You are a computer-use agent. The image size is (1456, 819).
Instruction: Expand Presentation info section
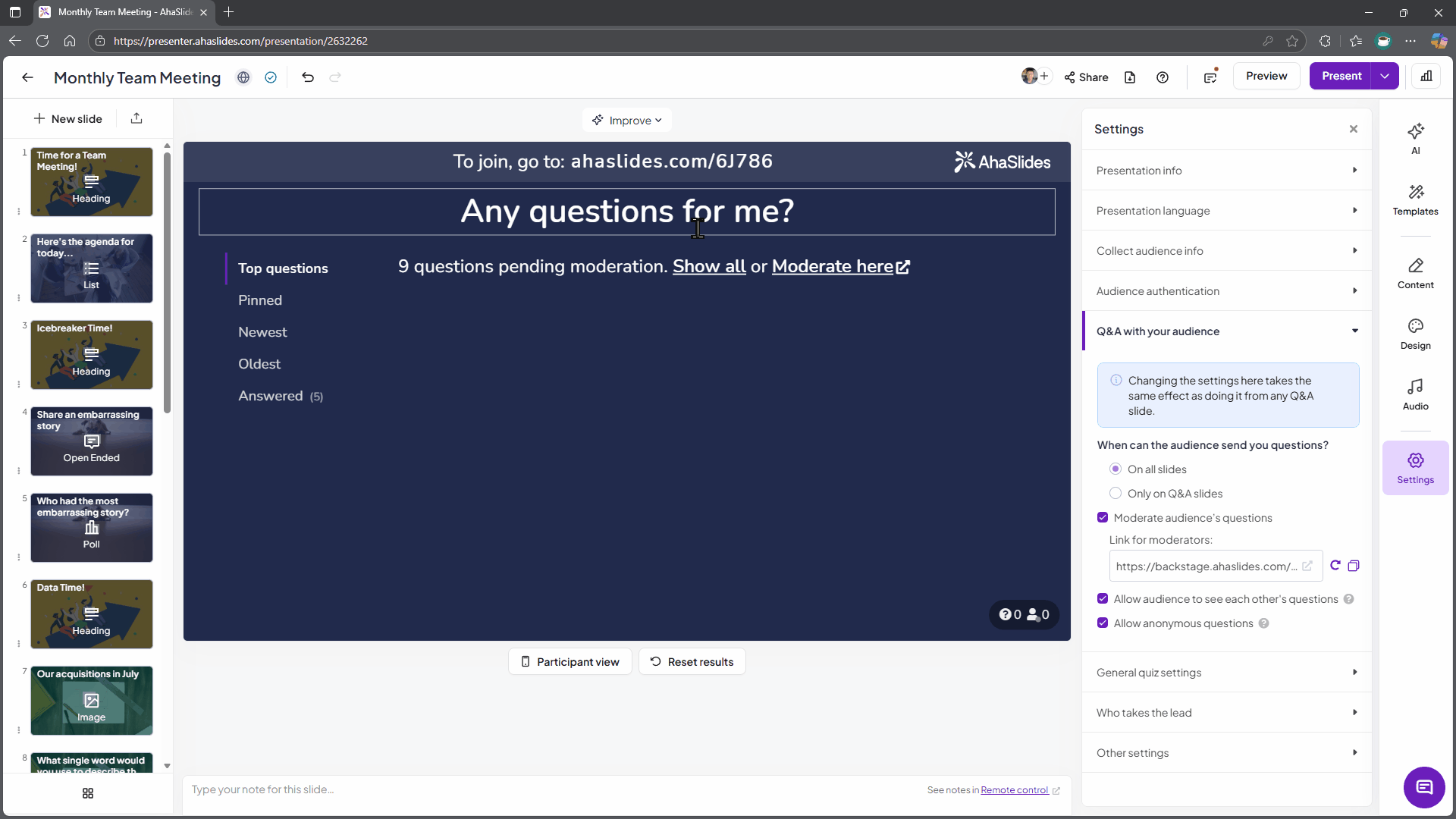(x=1226, y=171)
